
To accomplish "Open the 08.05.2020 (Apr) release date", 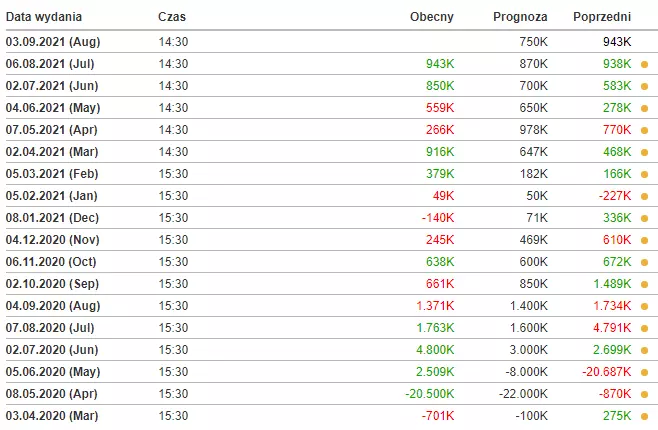I will 52,394.
